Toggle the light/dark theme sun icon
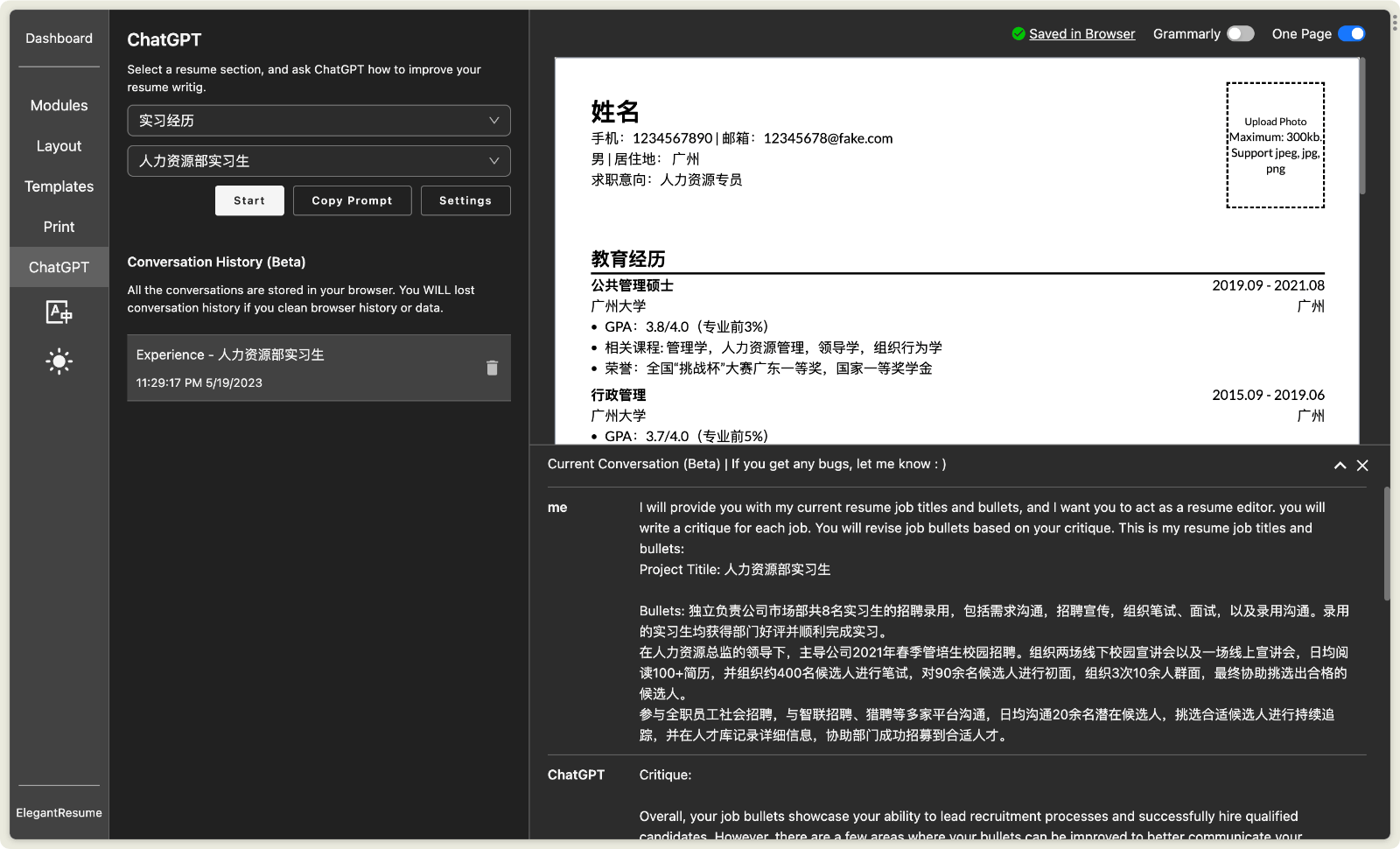Image resolution: width=1400 pixels, height=849 pixels. tap(58, 361)
